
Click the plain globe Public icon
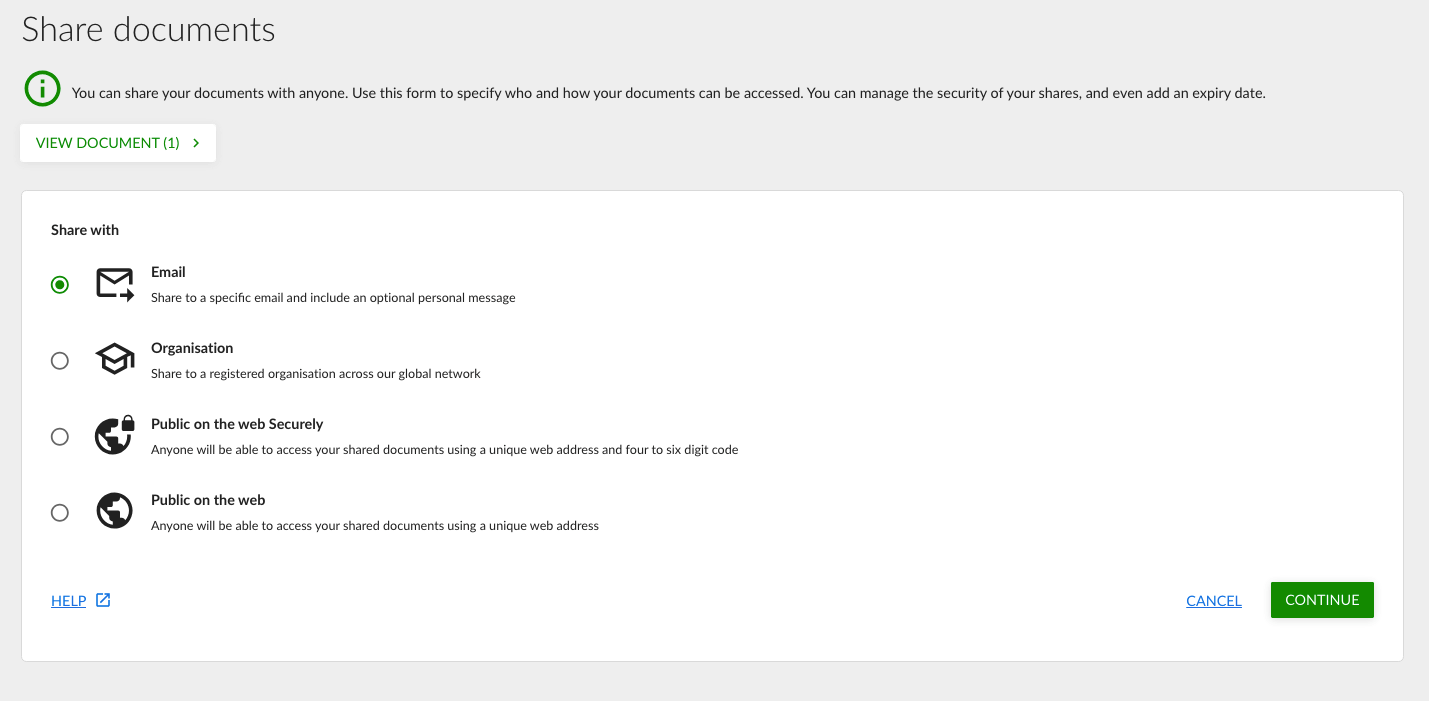click(x=114, y=511)
